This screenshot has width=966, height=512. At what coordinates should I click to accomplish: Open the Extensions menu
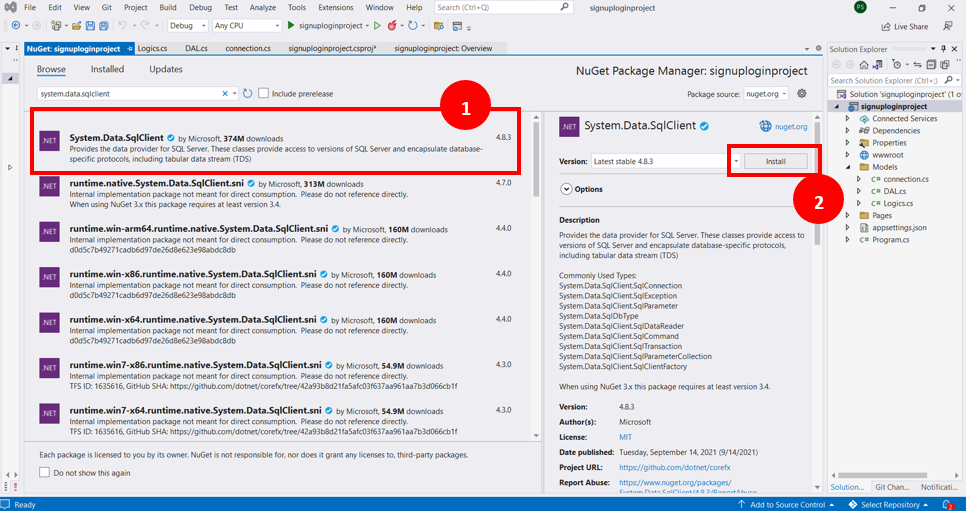pyautogui.click(x=336, y=8)
